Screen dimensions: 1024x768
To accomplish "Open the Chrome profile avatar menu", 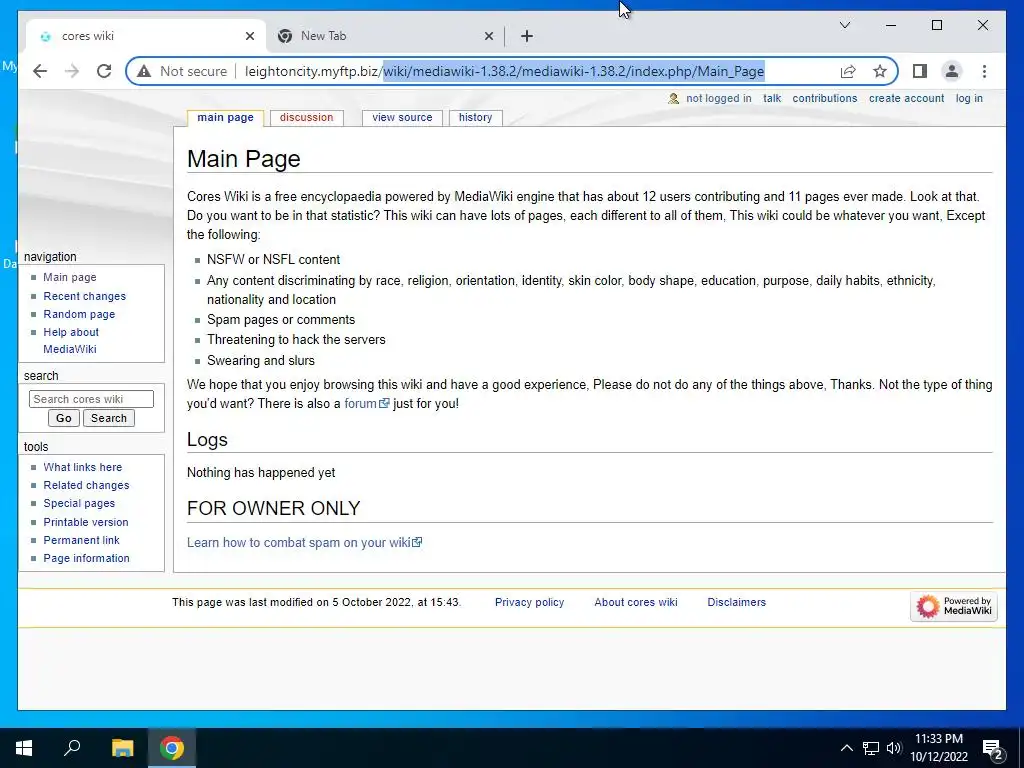I will click(x=952, y=71).
